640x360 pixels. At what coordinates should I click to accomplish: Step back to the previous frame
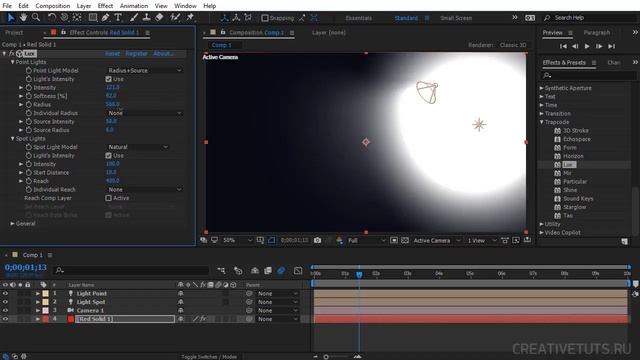[575, 47]
